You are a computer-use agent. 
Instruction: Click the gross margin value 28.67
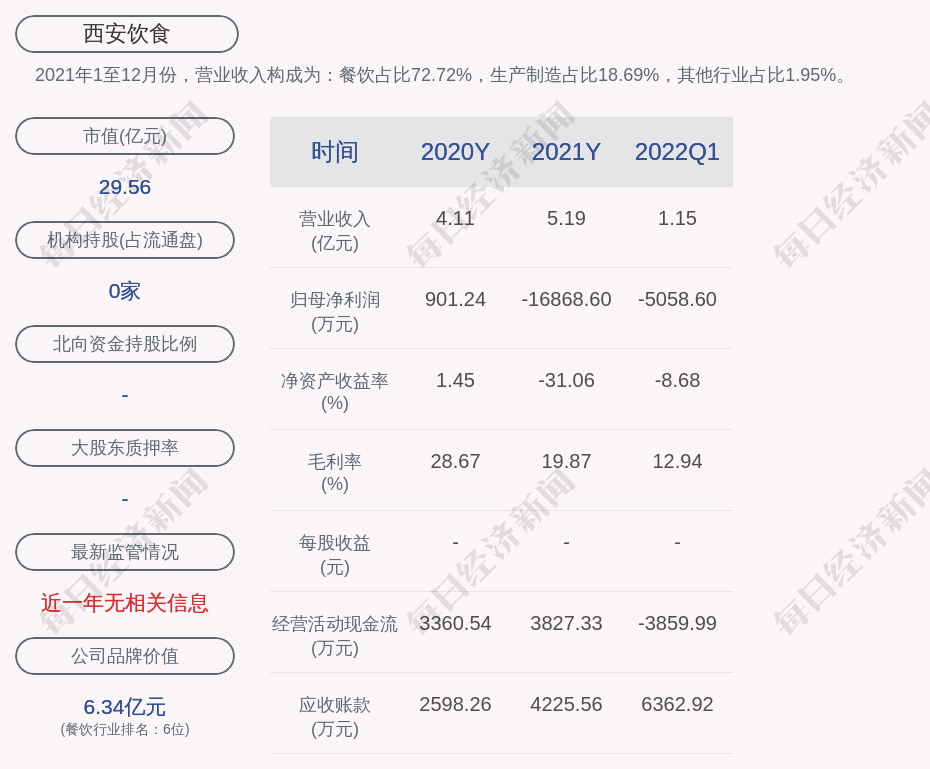tap(455, 461)
